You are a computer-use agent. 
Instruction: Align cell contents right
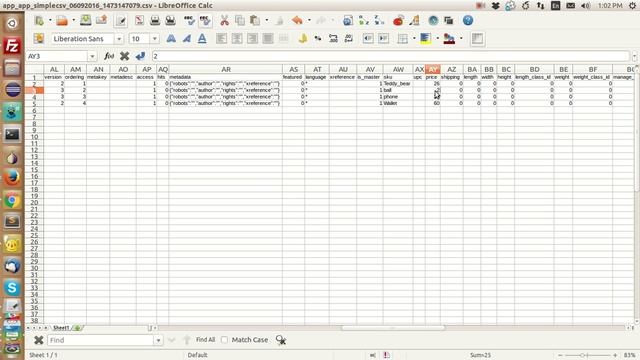pos(252,39)
